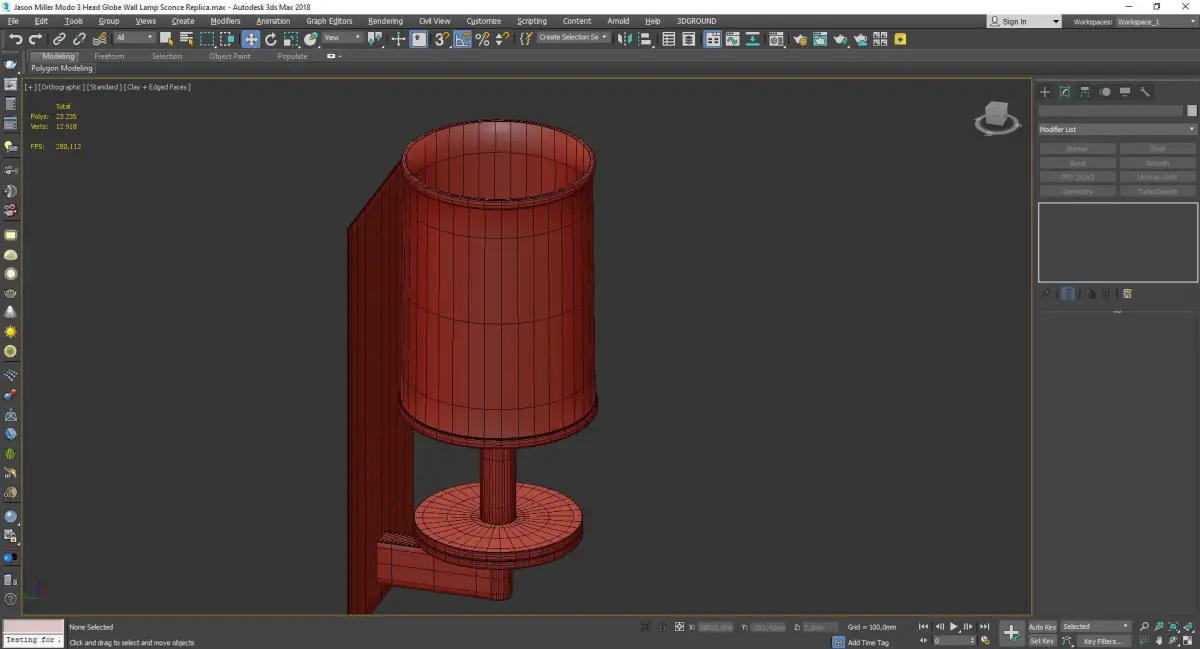Click the Mirror tool icon
The height and width of the screenshot is (649, 1200).
[x=625, y=39]
